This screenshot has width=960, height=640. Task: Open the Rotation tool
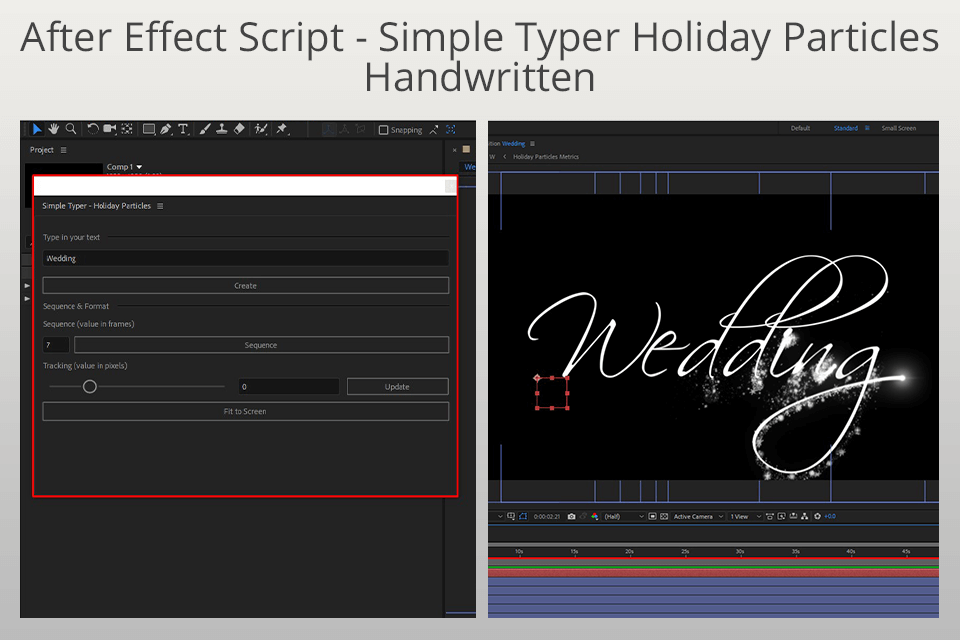[x=93, y=129]
